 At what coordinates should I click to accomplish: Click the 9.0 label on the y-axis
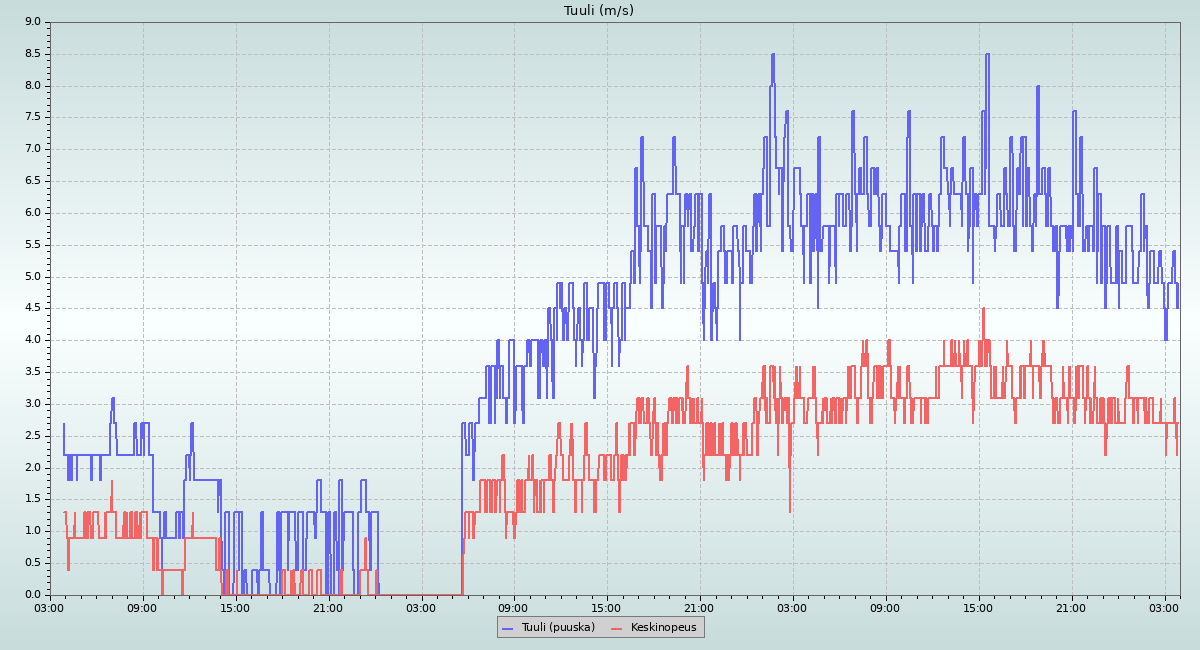click(32, 22)
